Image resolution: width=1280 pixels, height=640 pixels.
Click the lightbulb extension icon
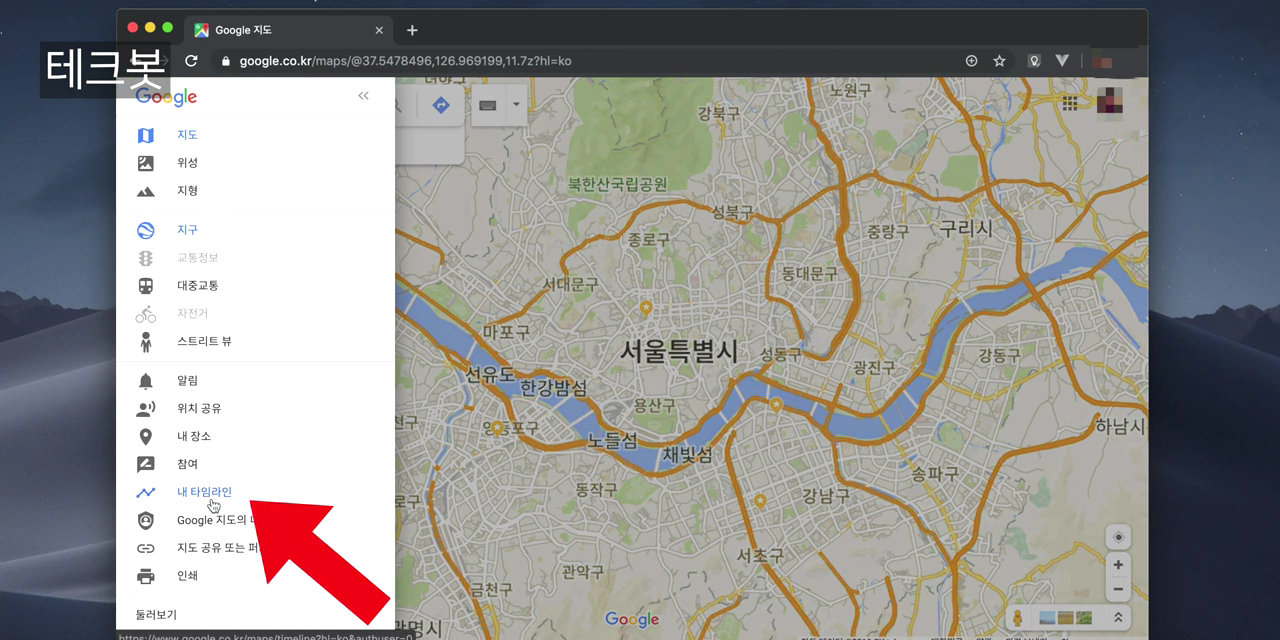tap(1034, 61)
